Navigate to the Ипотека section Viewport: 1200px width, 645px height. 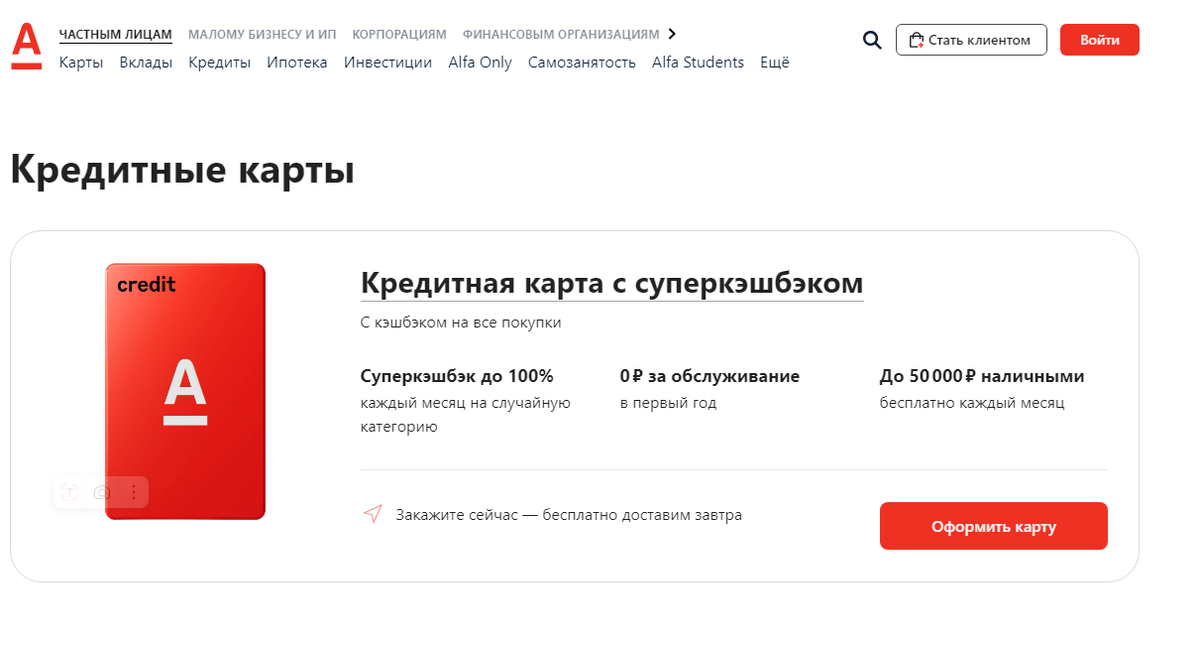tap(297, 62)
